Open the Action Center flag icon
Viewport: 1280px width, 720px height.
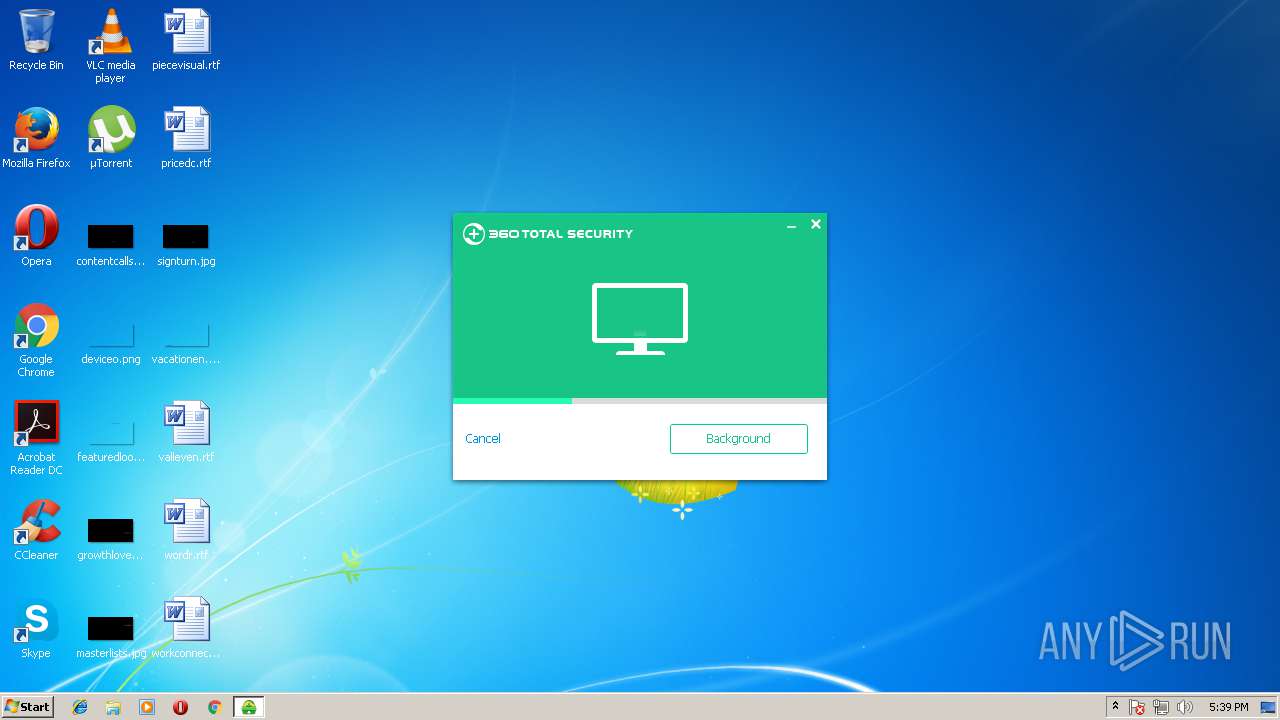click(1137, 707)
